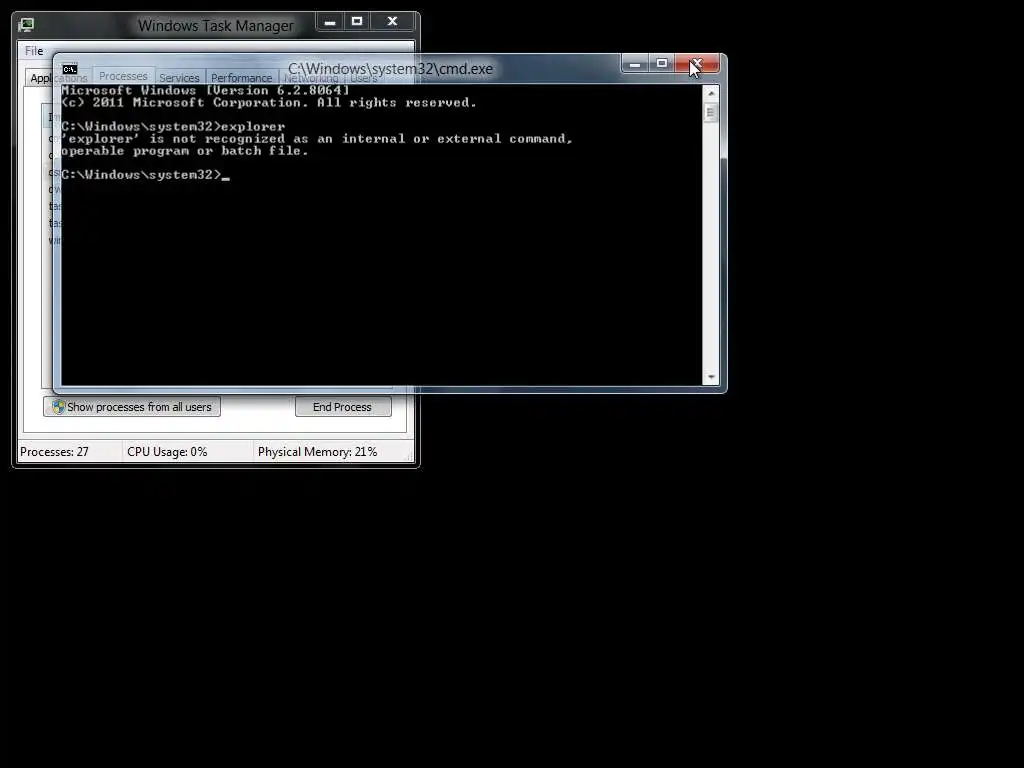Image resolution: width=1024 pixels, height=768 pixels.
Task: Switch to the Services tab
Action: pos(179,78)
